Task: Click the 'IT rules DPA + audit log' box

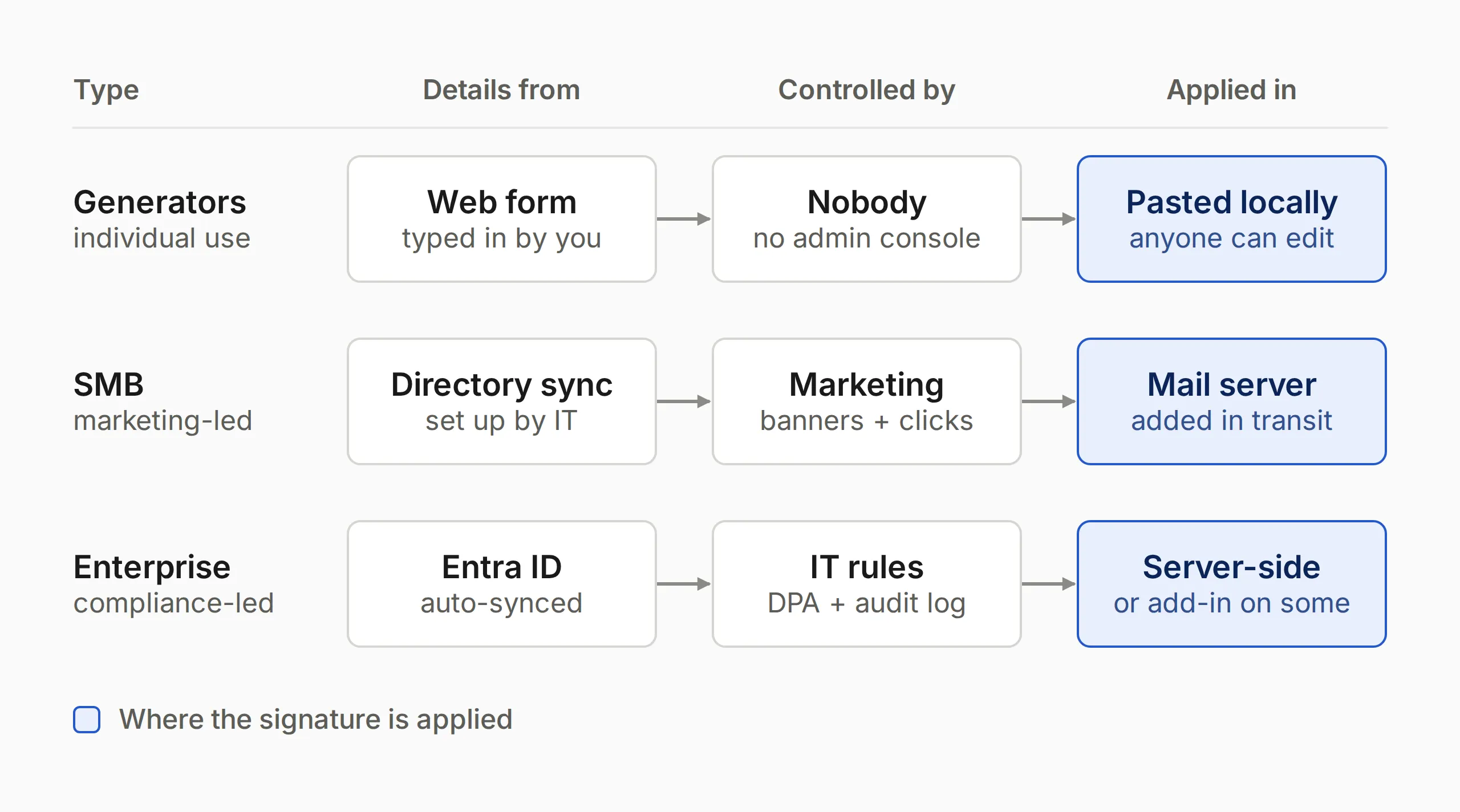Action: click(x=867, y=584)
